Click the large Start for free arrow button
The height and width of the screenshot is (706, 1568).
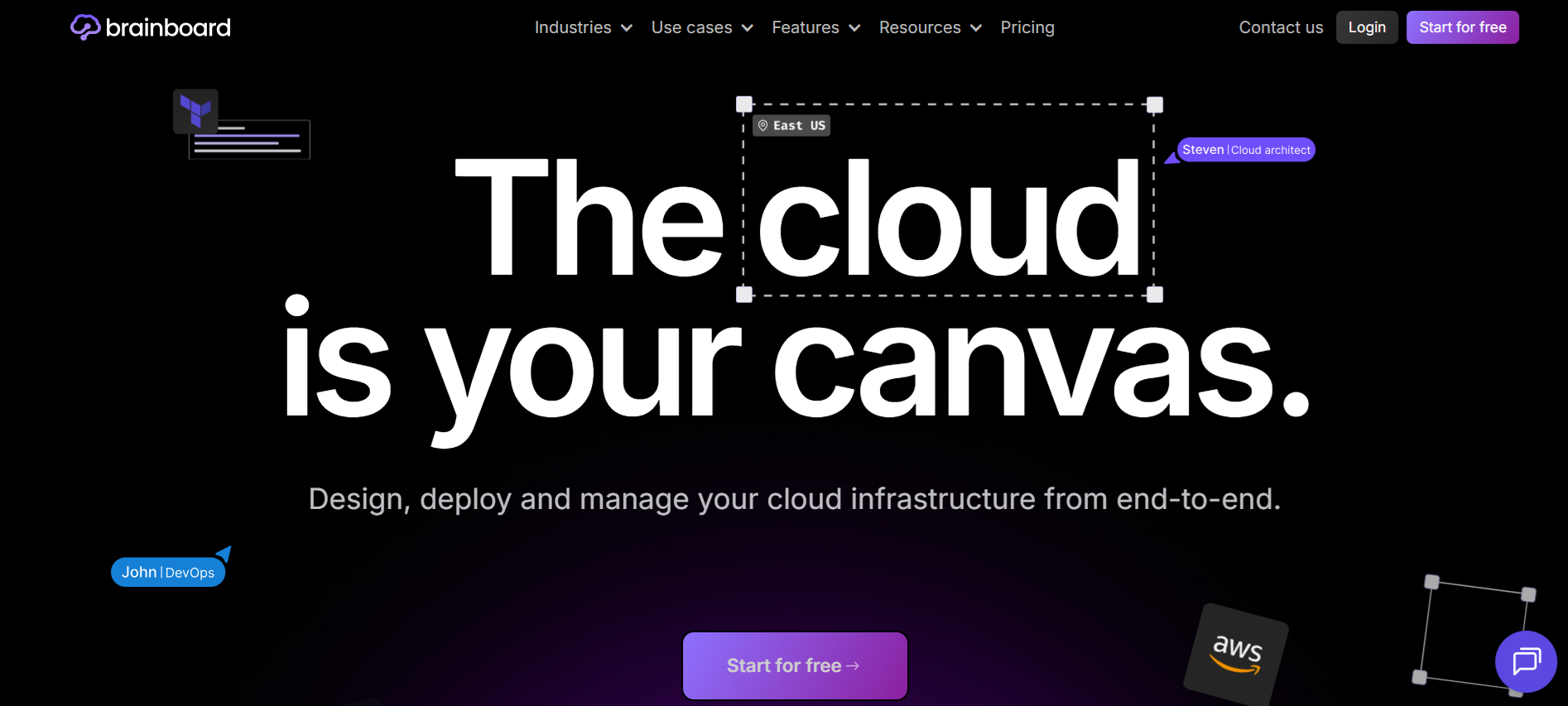click(795, 665)
